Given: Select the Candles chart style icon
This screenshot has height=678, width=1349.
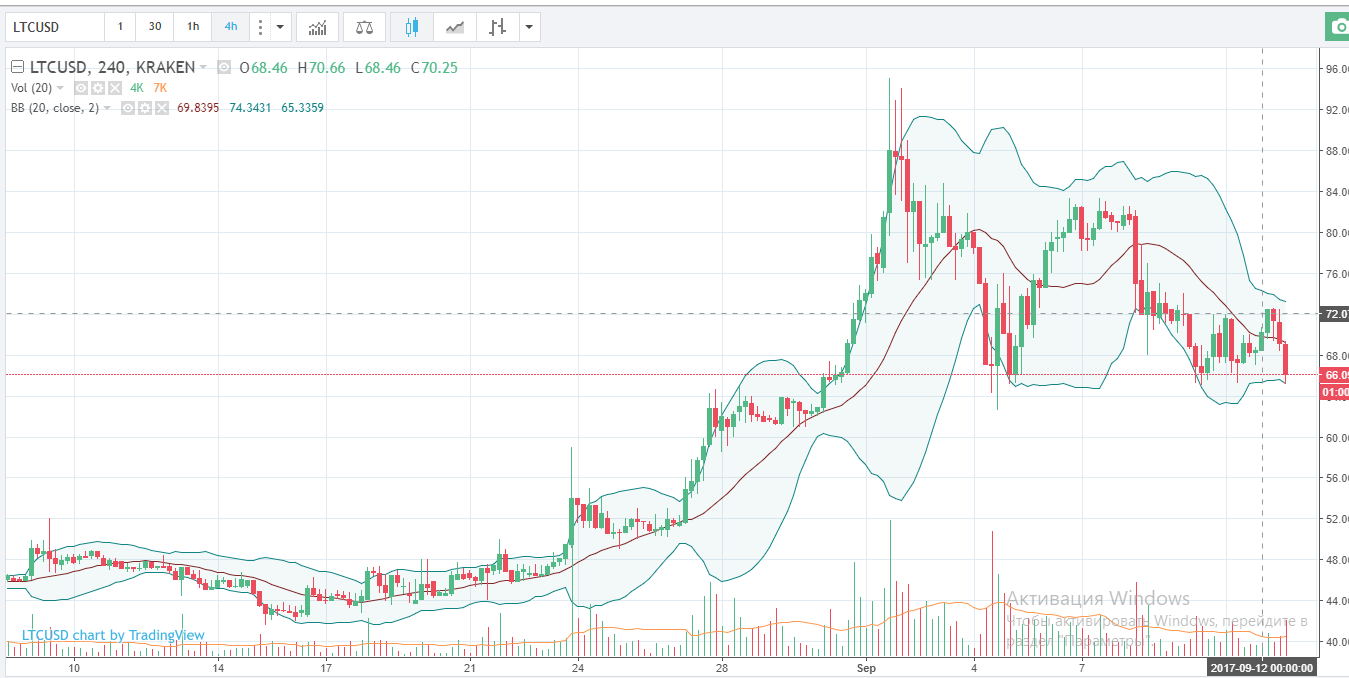Looking at the screenshot, I should click(411, 27).
